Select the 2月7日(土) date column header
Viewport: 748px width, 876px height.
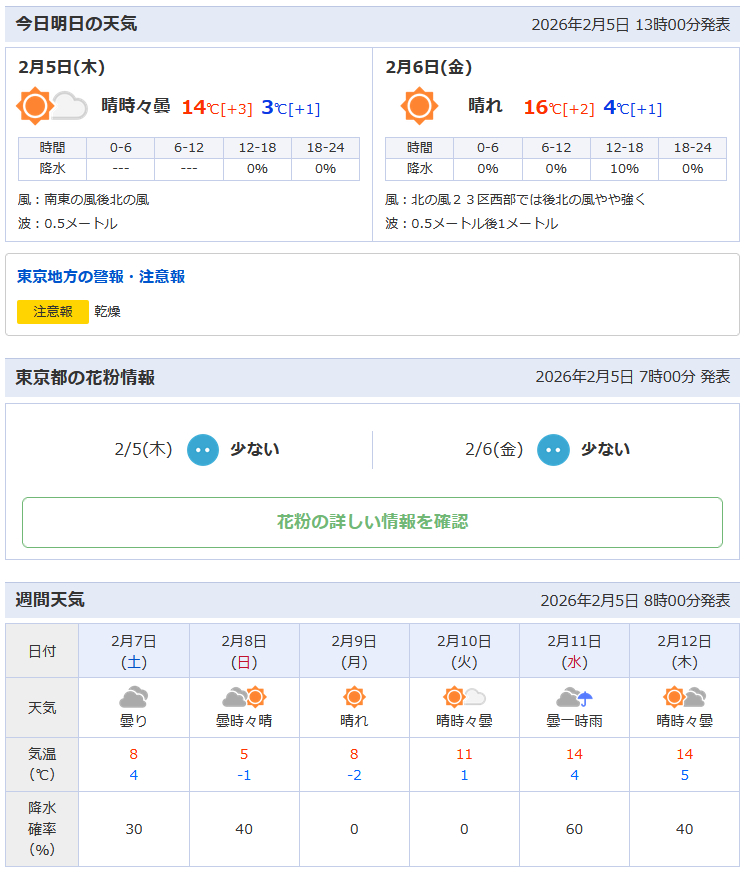coord(134,651)
